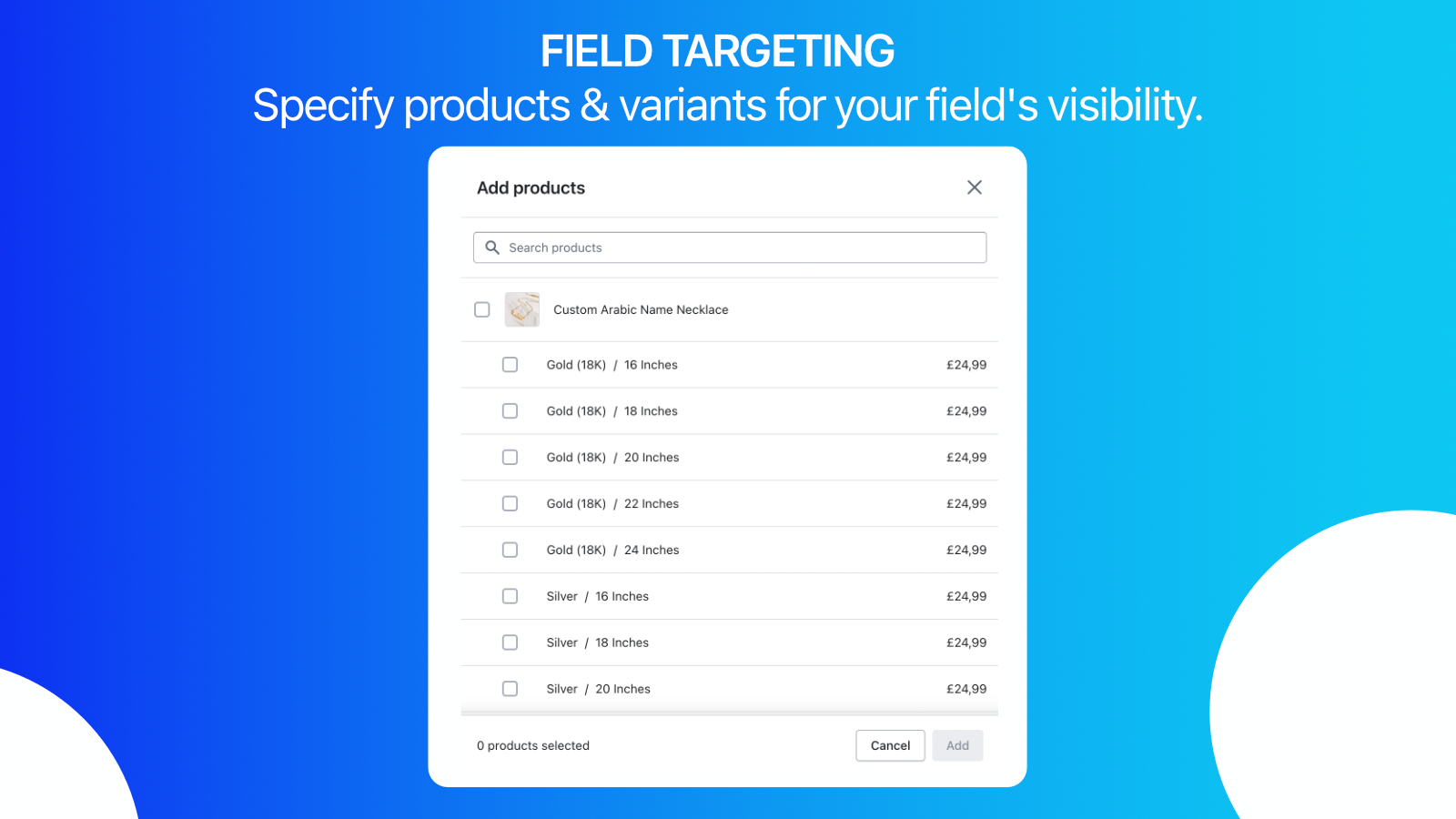Enable Gold (18K) / 22 Inches variant
Screen dimensions: 1456x819
510,504
